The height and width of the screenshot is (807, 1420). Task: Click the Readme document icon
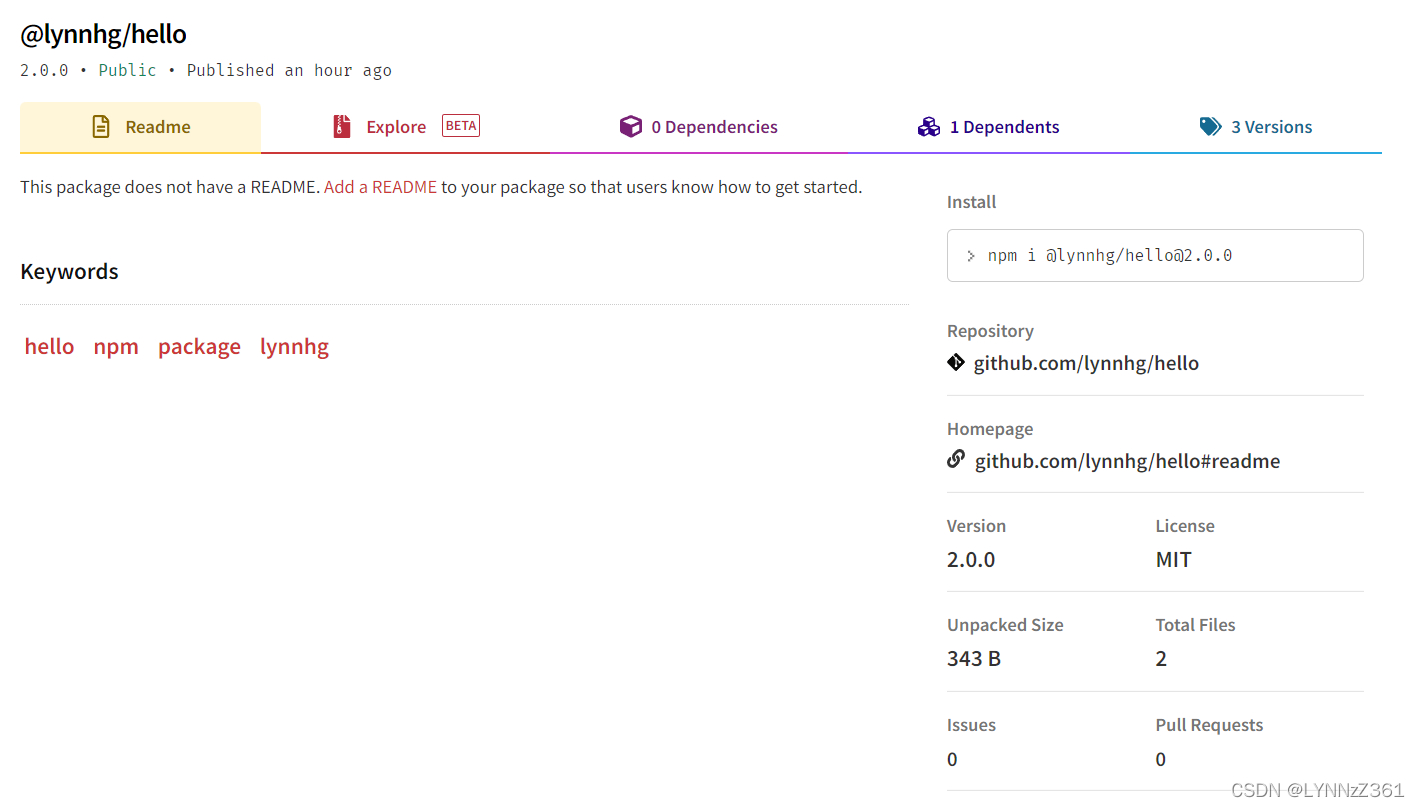[100, 126]
